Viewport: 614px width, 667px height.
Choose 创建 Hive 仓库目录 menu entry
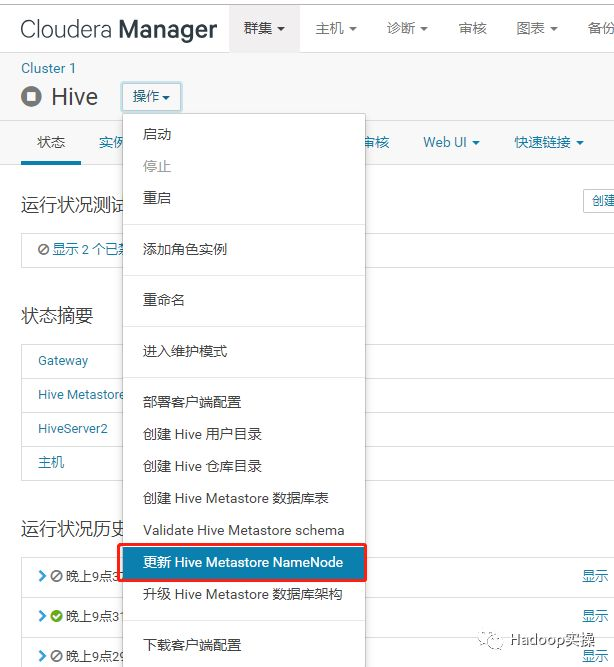point(244,466)
